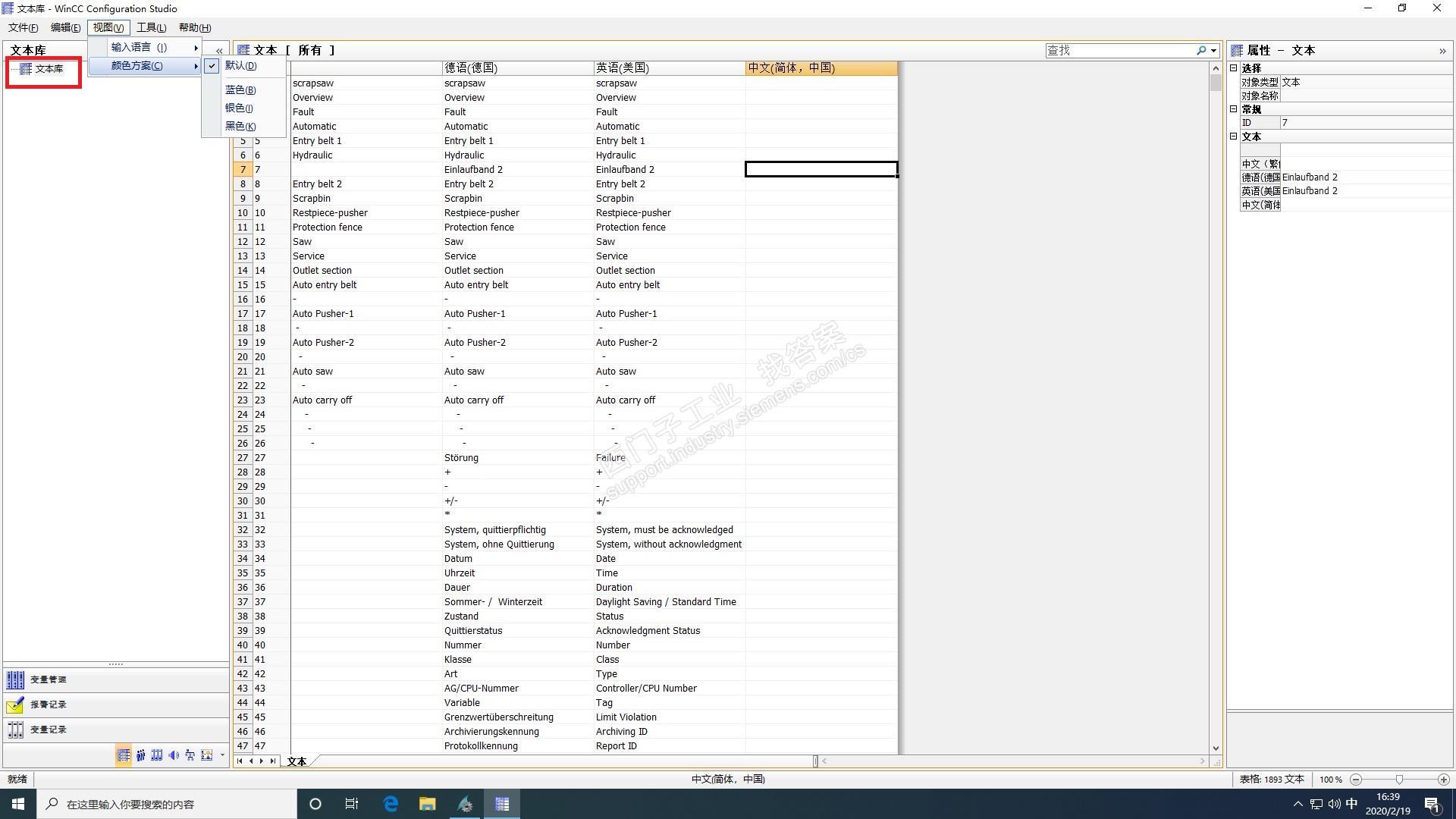Select the 文本库 tree node
This screenshot has height=819, width=1456.
click(x=49, y=69)
